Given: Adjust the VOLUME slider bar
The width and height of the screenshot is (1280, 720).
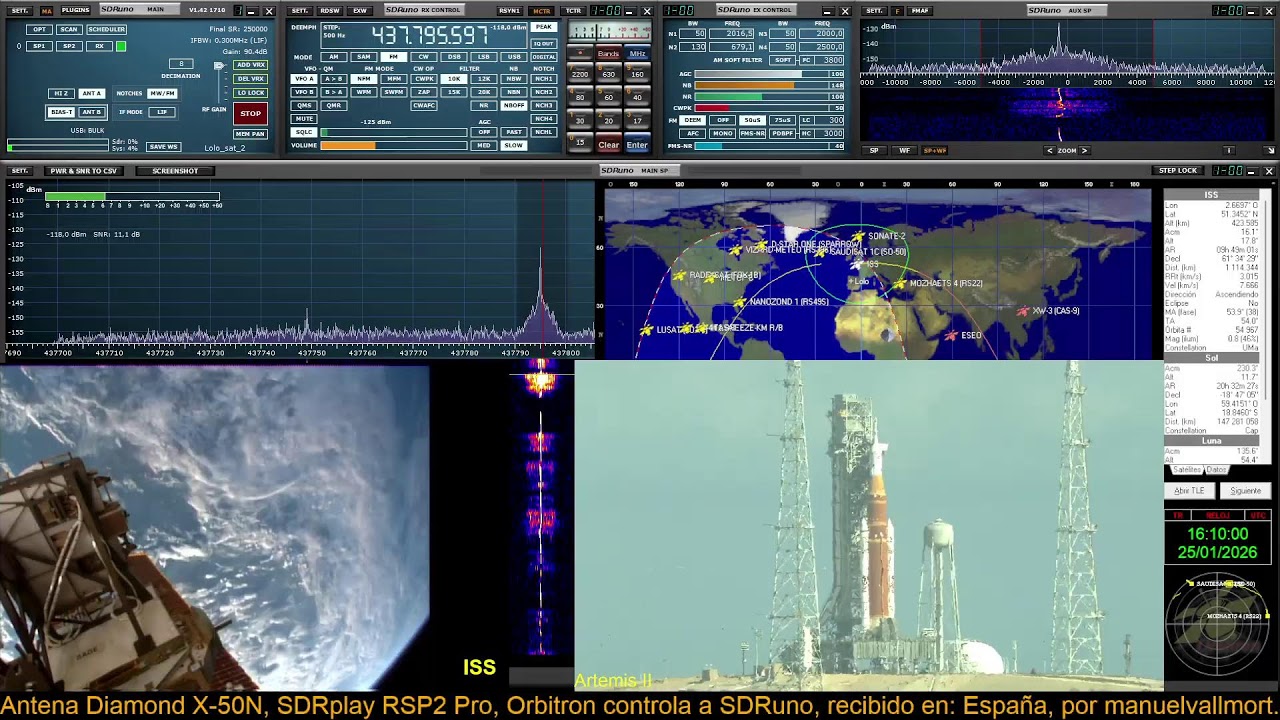Looking at the screenshot, I should (x=393, y=145).
